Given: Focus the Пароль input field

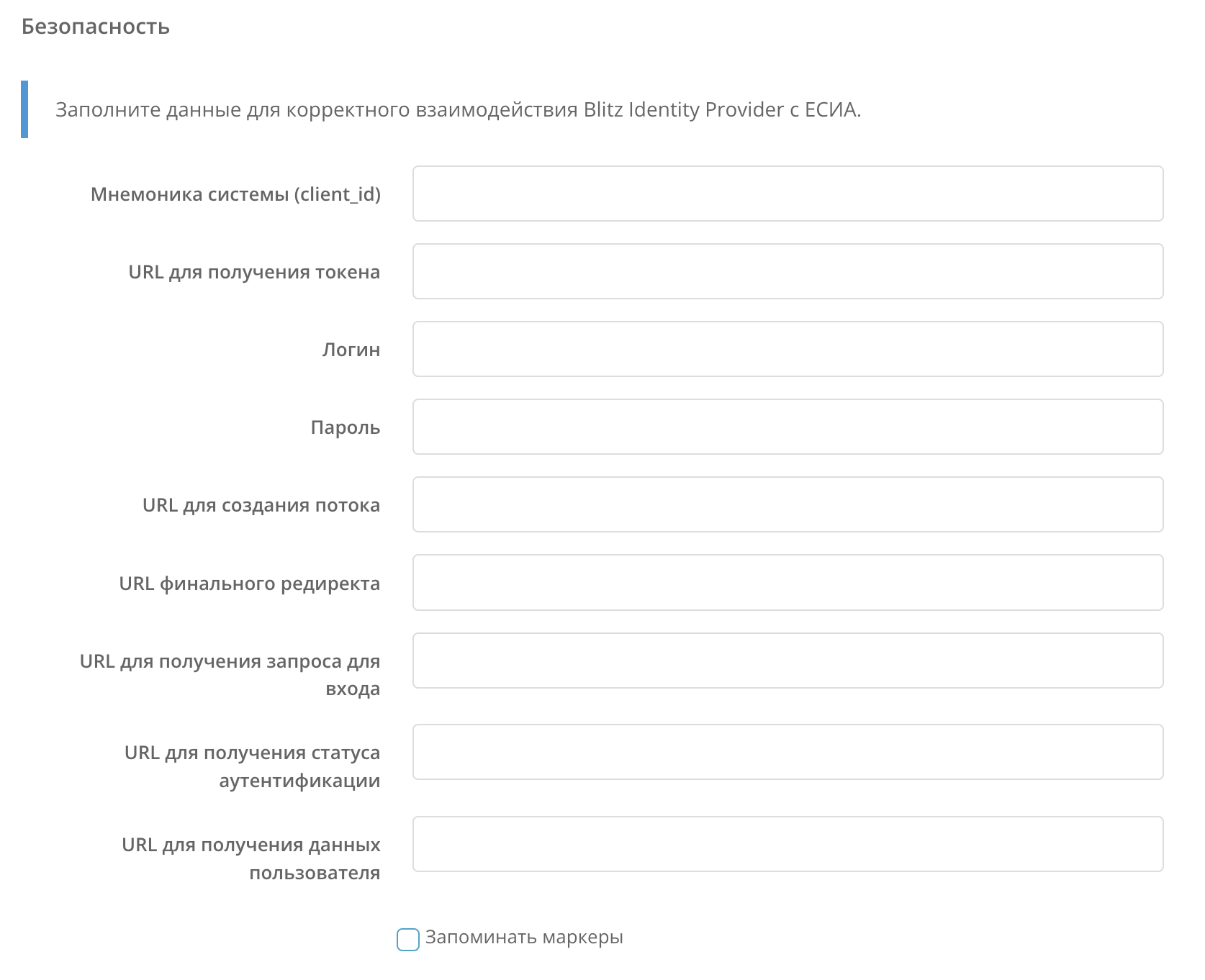Looking at the screenshot, I should tap(787, 427).
